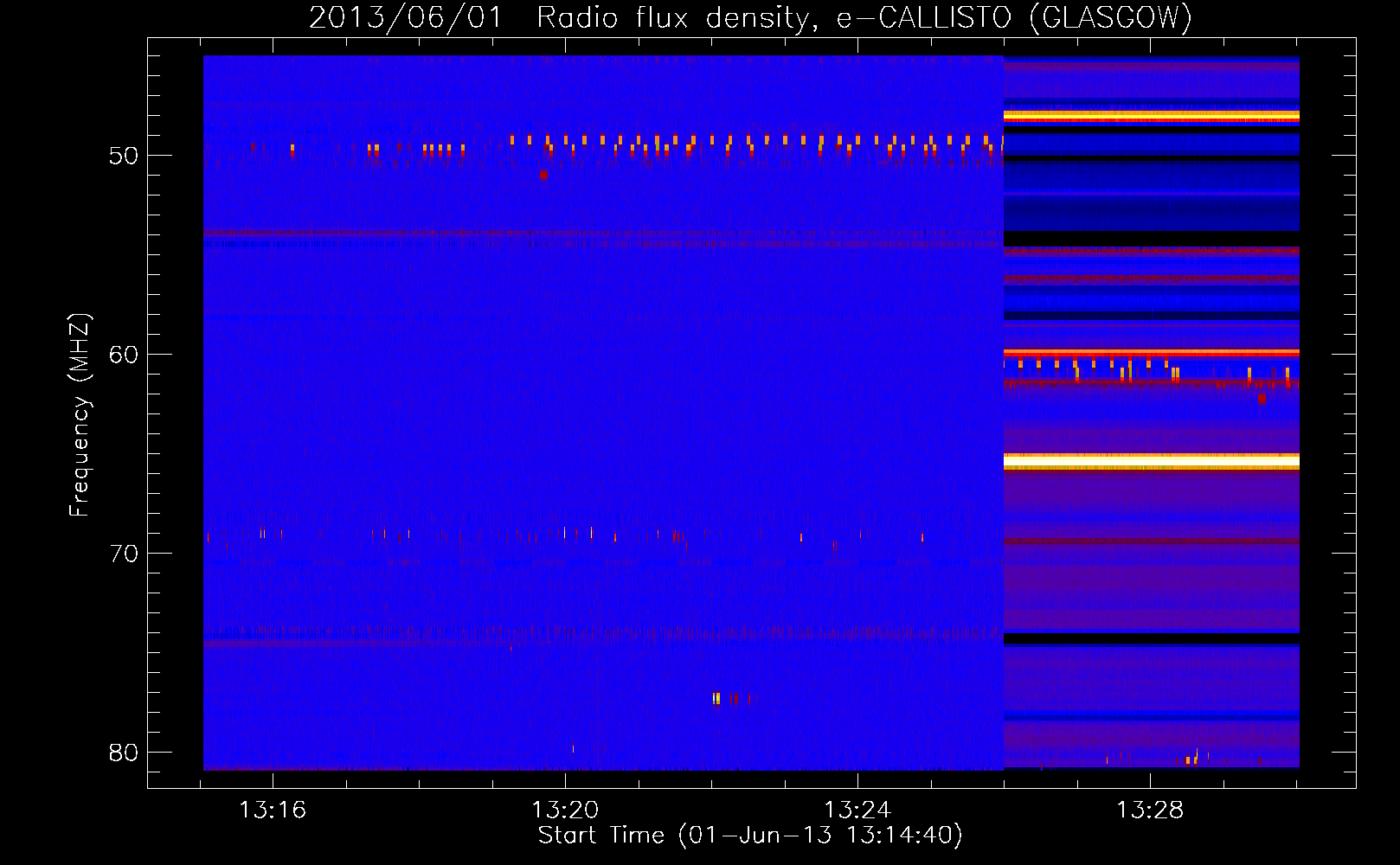1400x865 pixels.
Task: Click the orange-red band at 60 MHz
Action: click(1152, 353)
